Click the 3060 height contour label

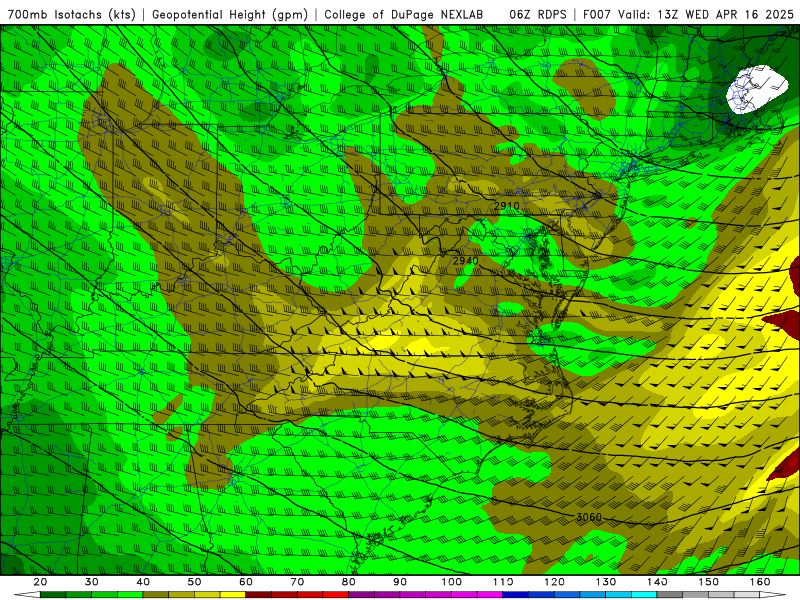(589, 517)
